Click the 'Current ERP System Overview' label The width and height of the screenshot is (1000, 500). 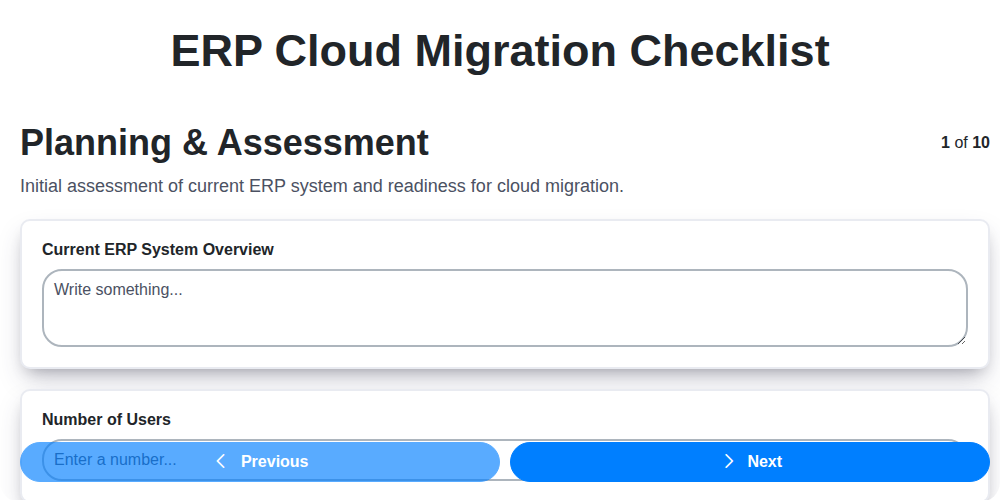[x=157, y=249]
